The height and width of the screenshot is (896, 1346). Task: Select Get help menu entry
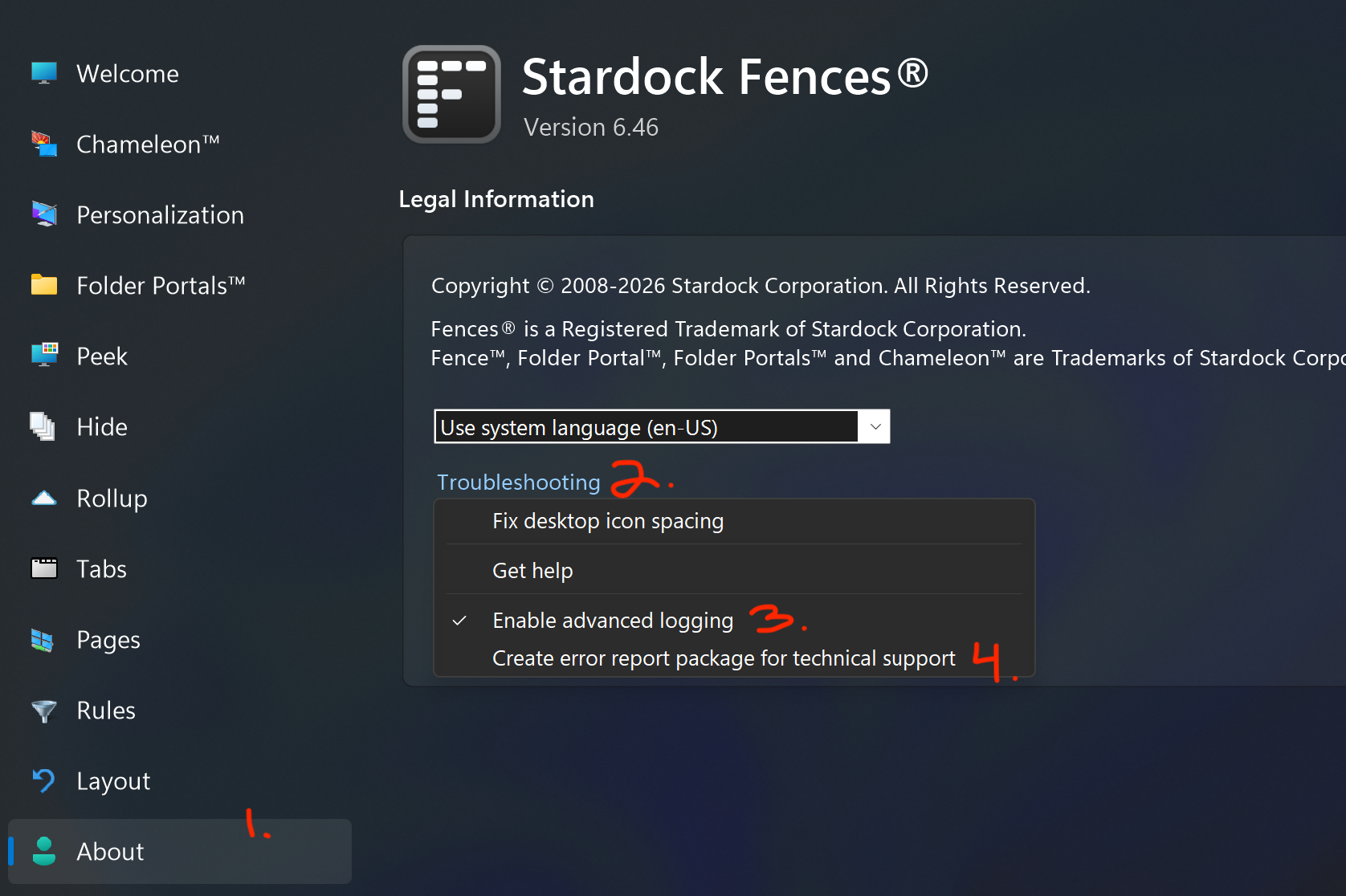point(532,571)
